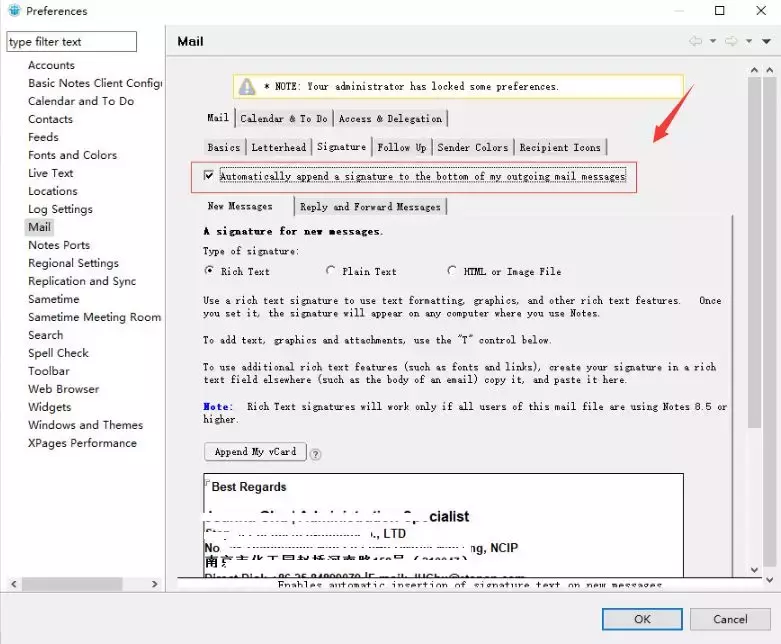The image size is (781, 644).
Task: Switch to Reply and Forward Messages tab
Action: (x=370, y=207)
